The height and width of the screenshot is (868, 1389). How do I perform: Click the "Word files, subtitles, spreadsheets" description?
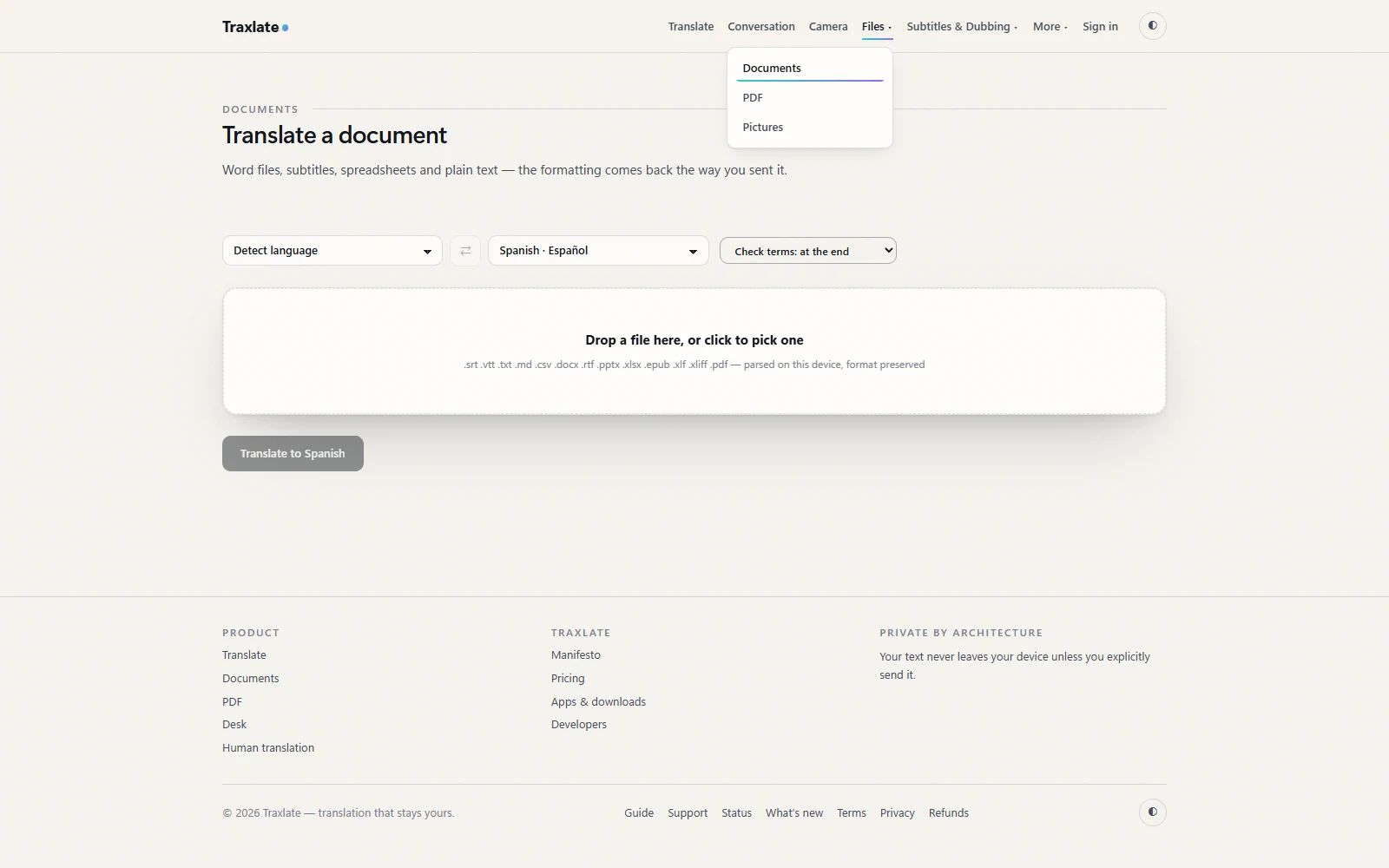point(504,170)
